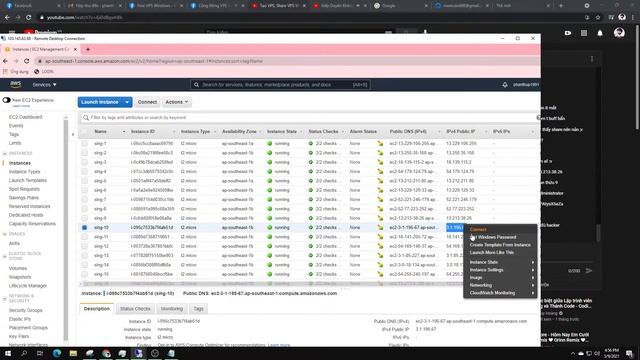Open Security Groups in sidebar
Viewport: 640px width, 360px height.
pos(25,311)
